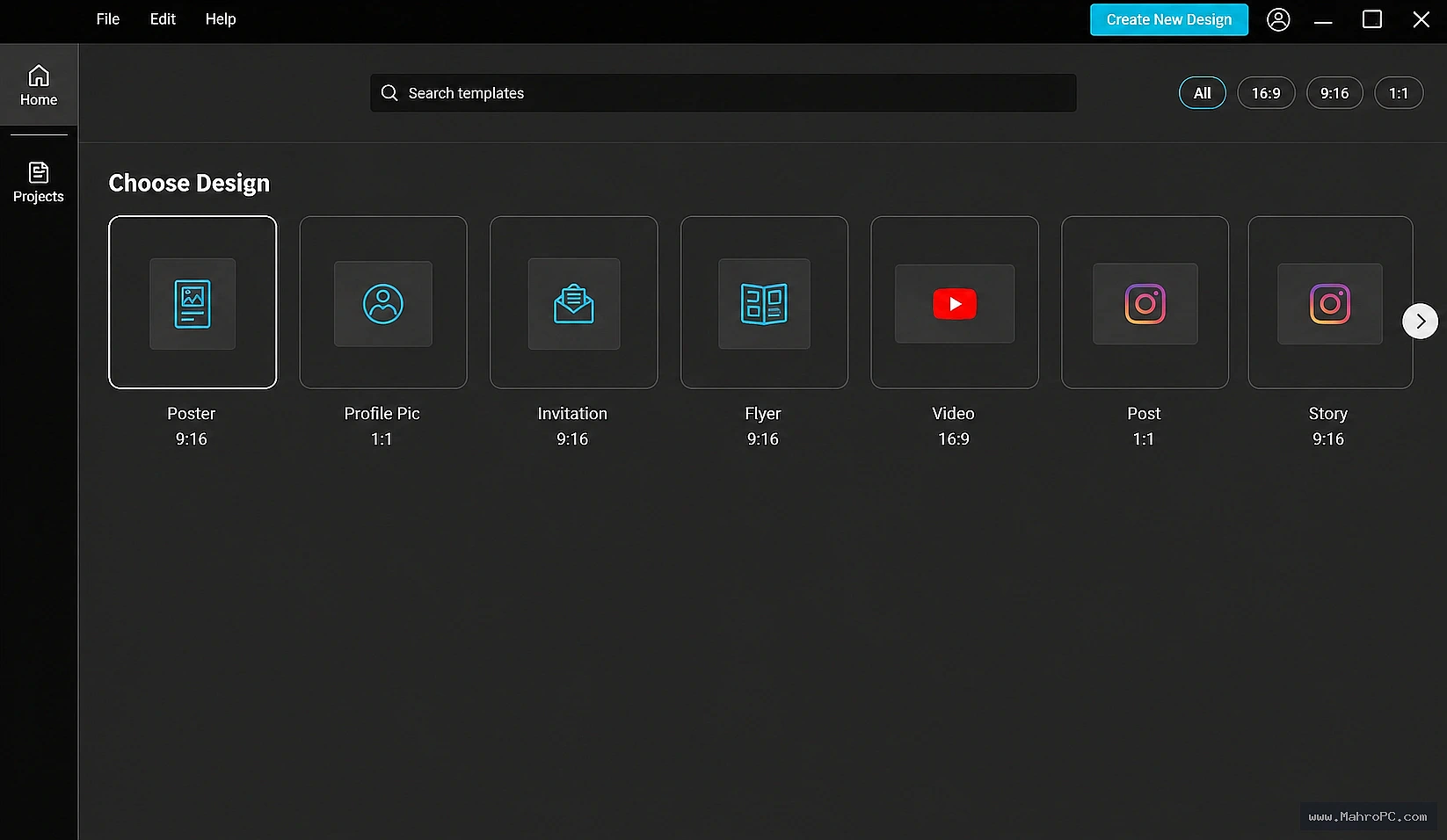This screenshot has height=840, width=1447.
Task: Filter templates by 9:16 ratio
Action: (1334, 93)
